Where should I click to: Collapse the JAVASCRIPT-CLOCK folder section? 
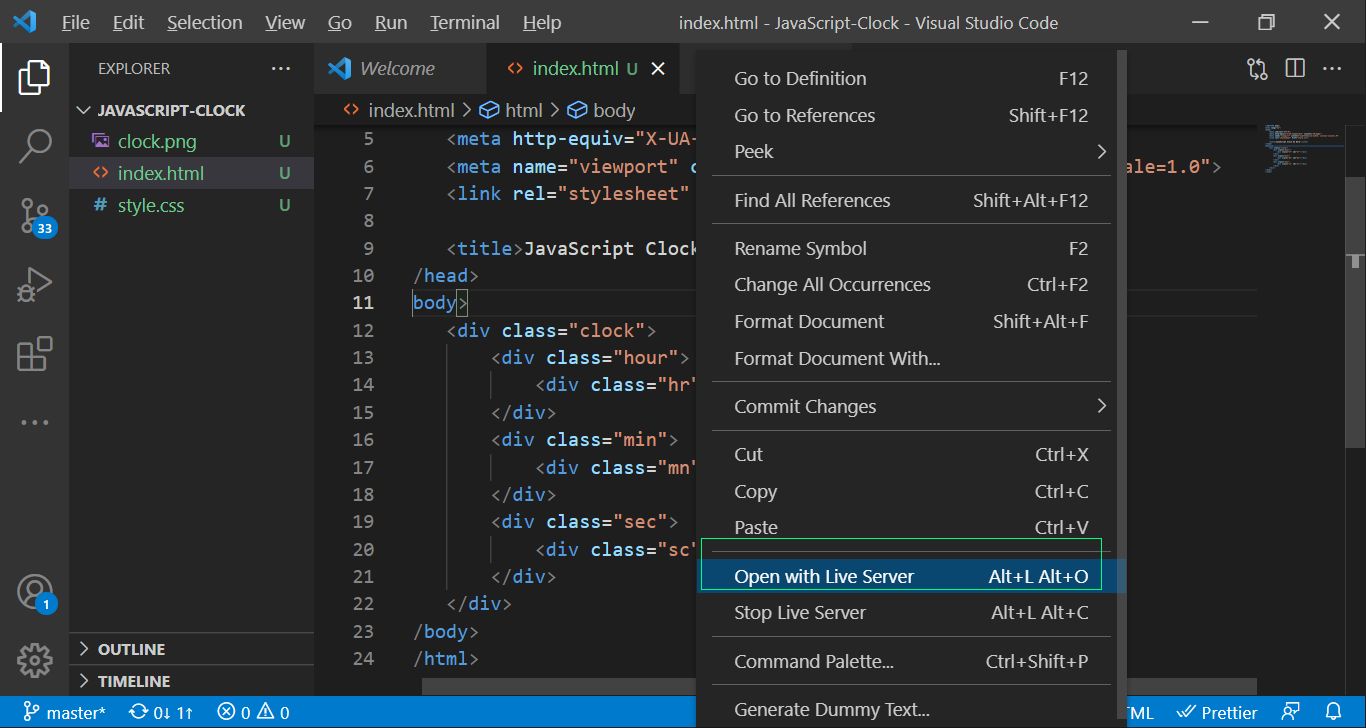pyautogui.click(x=190, y=110)
